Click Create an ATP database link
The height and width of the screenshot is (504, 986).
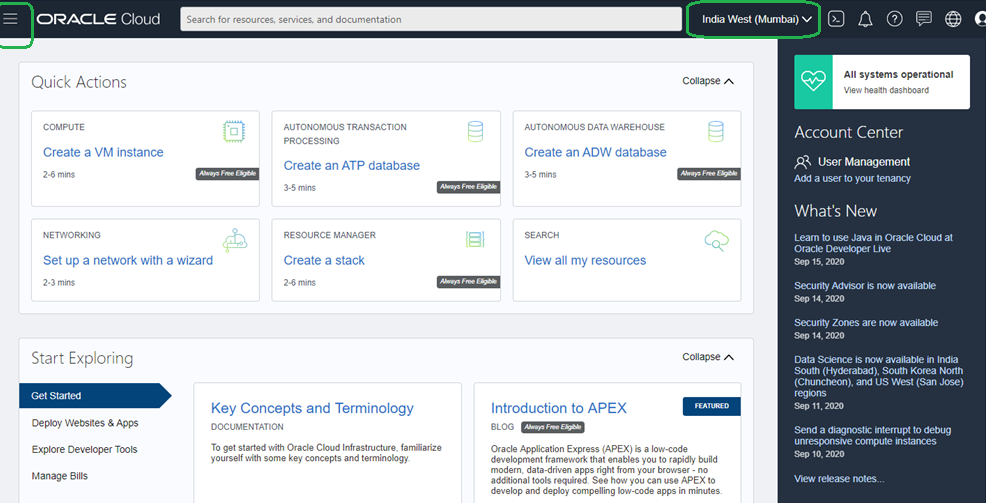pyautogui.click(x=352, y=165)
